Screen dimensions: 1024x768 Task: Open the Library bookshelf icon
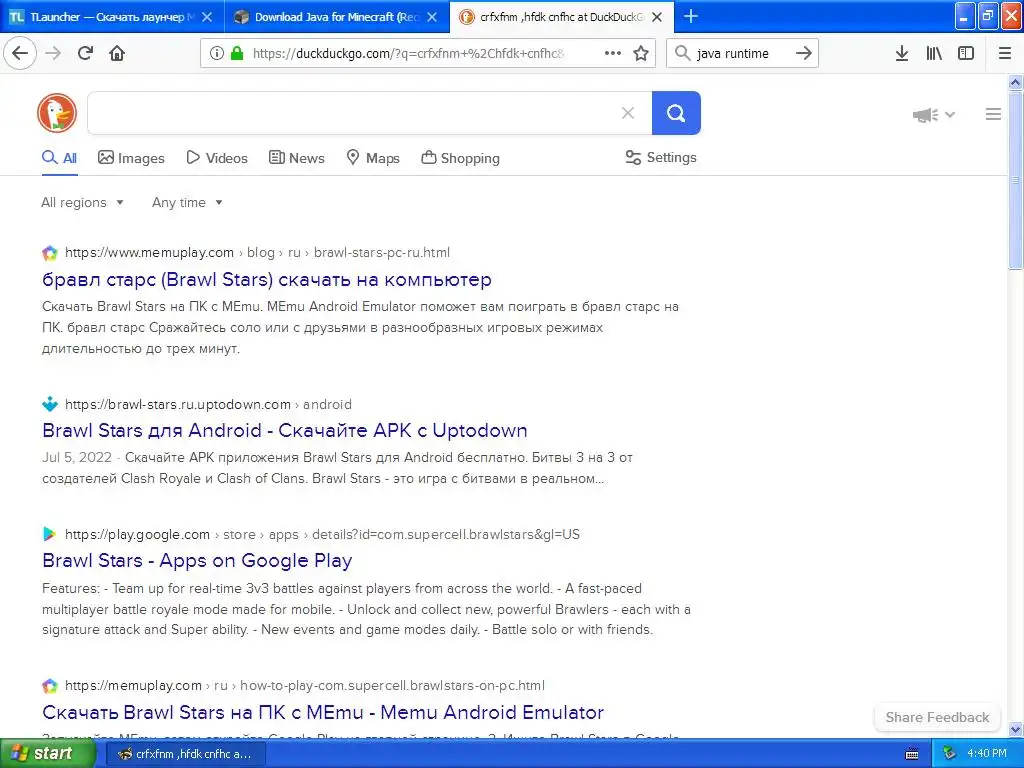pos(934,53)
